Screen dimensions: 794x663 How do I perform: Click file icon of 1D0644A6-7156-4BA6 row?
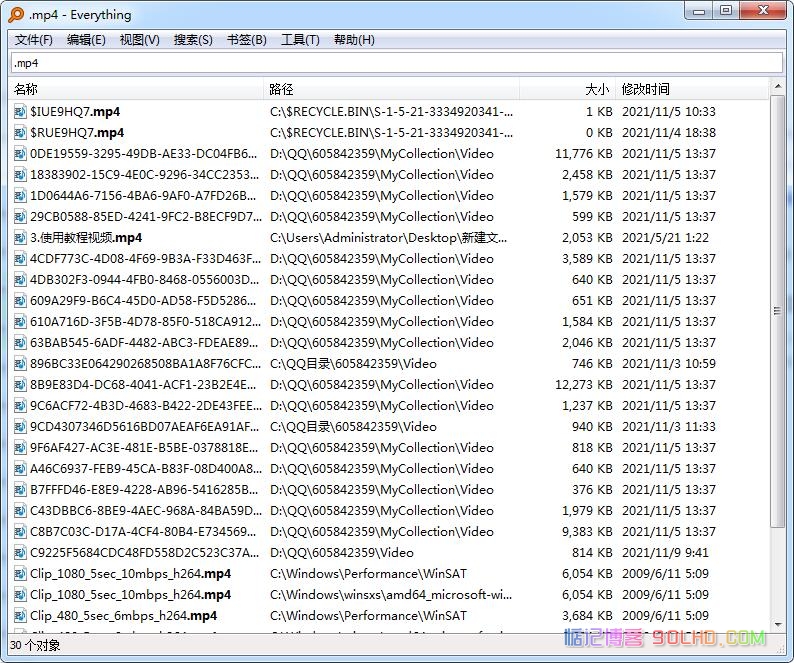[20, 196]
